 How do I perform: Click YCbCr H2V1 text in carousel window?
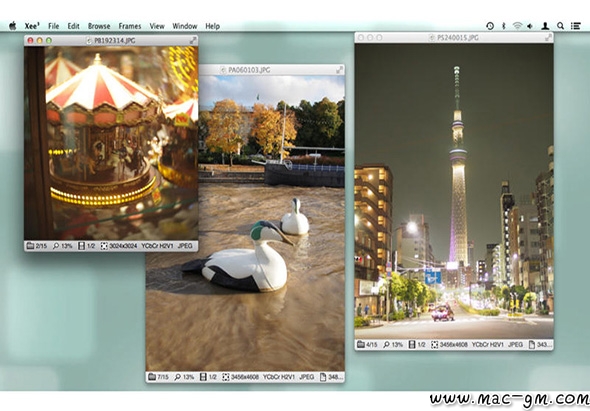(x=157, y=246)
